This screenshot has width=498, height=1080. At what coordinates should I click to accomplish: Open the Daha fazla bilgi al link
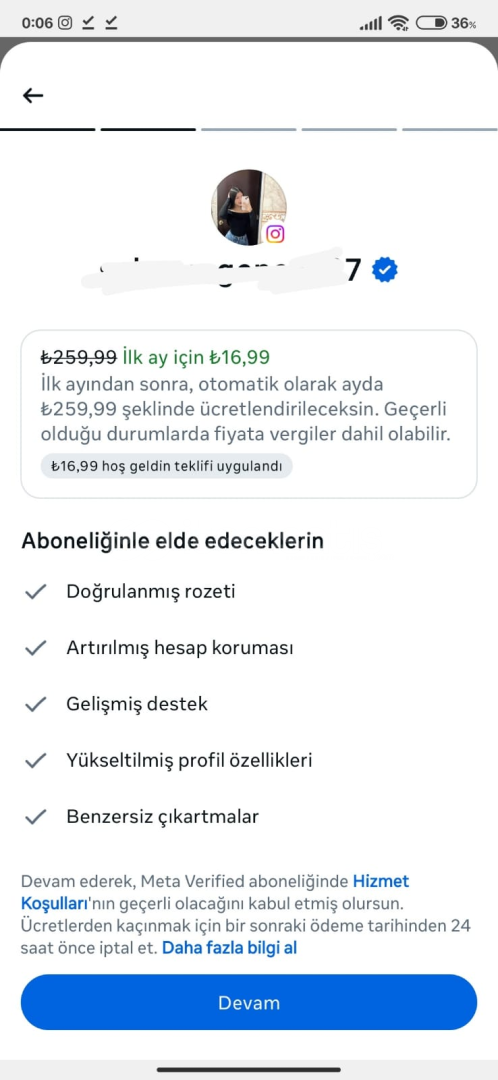pyautogui.click(x=229, y=948)
